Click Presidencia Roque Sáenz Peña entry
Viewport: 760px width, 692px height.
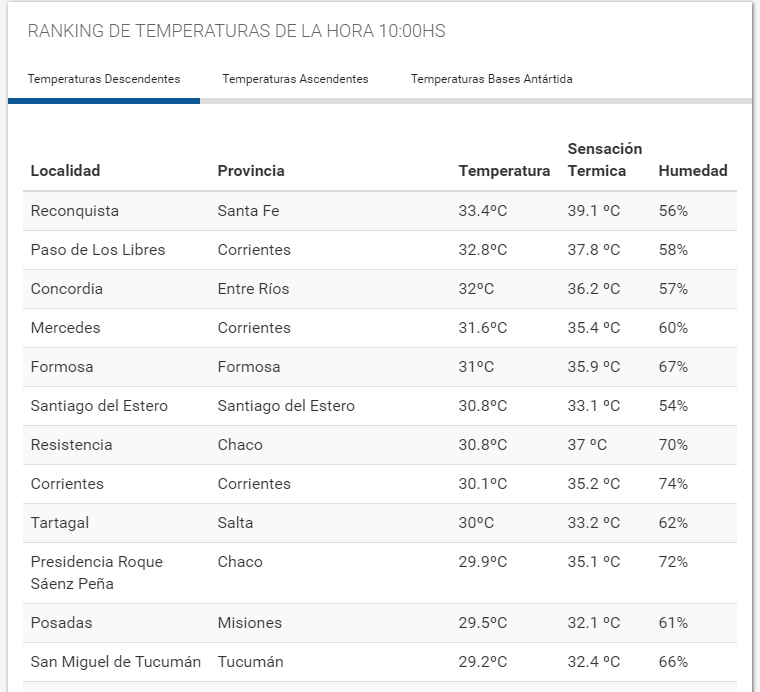(x=97, y=572)
